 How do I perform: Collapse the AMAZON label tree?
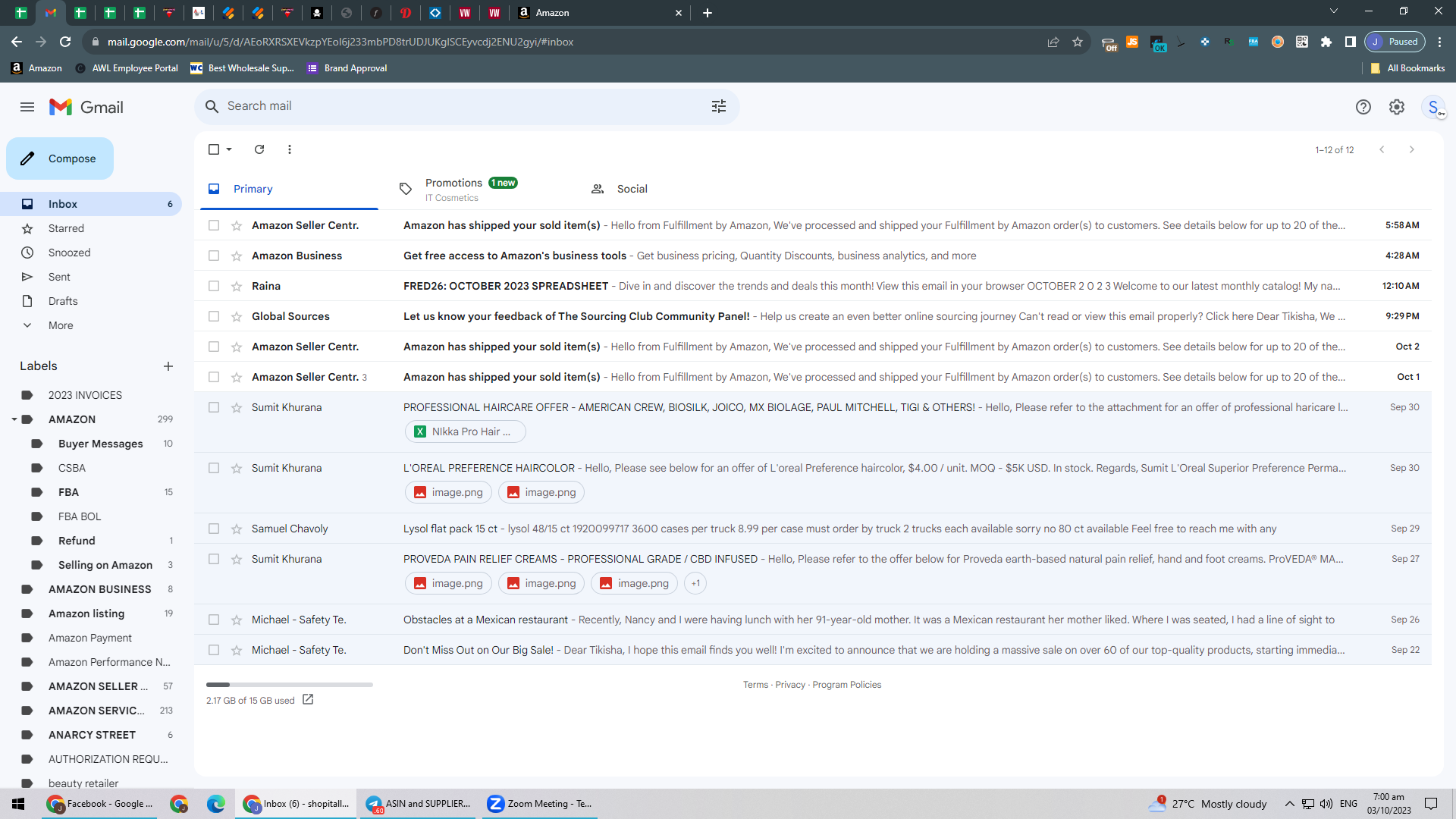[14, 419]
